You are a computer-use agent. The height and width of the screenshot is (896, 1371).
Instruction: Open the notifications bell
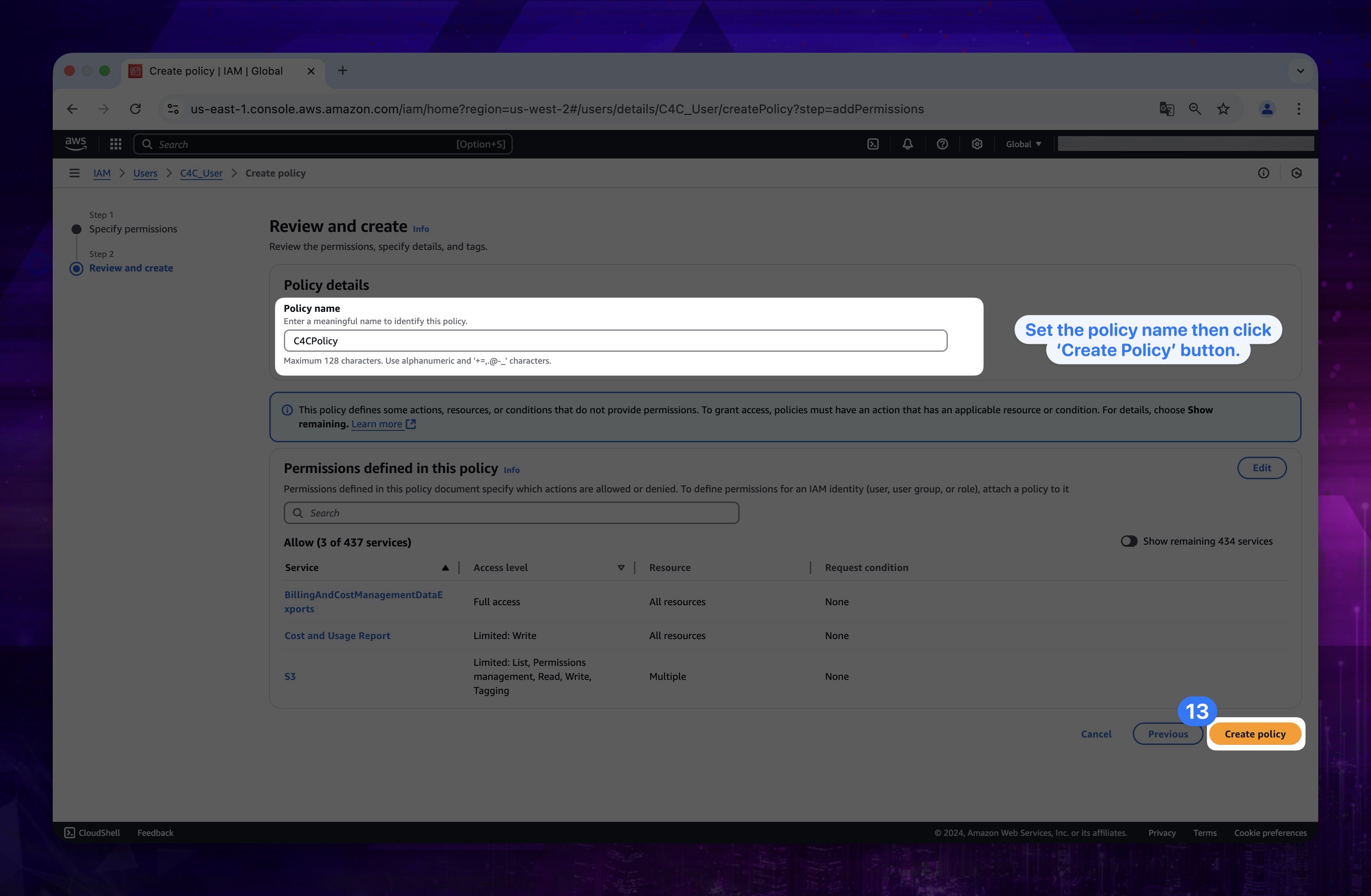click(907, 144)
